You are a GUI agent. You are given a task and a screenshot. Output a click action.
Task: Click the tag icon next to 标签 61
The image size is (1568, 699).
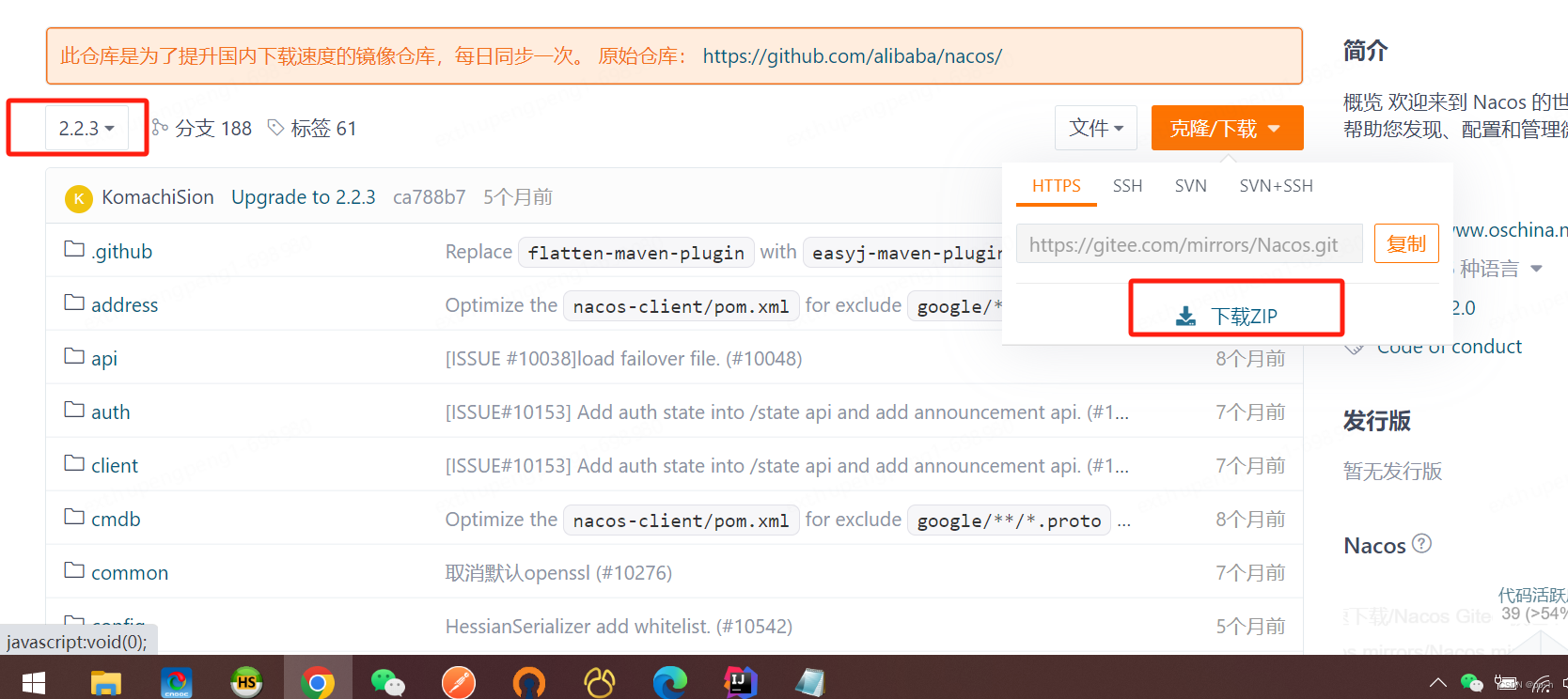pyautogui.click(x=276, y=128)
